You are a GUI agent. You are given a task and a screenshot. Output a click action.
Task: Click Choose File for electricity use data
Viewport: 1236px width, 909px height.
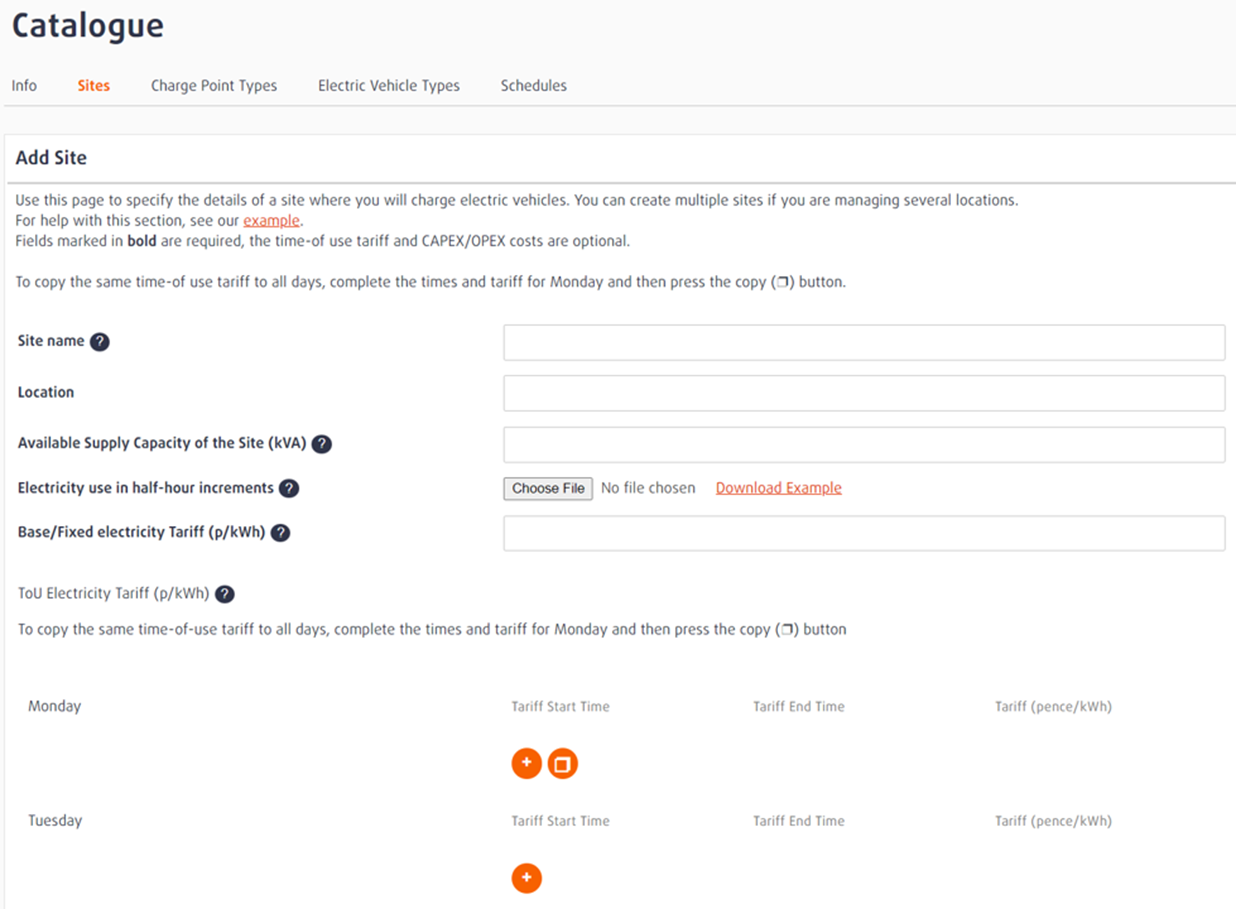[547, 488]
